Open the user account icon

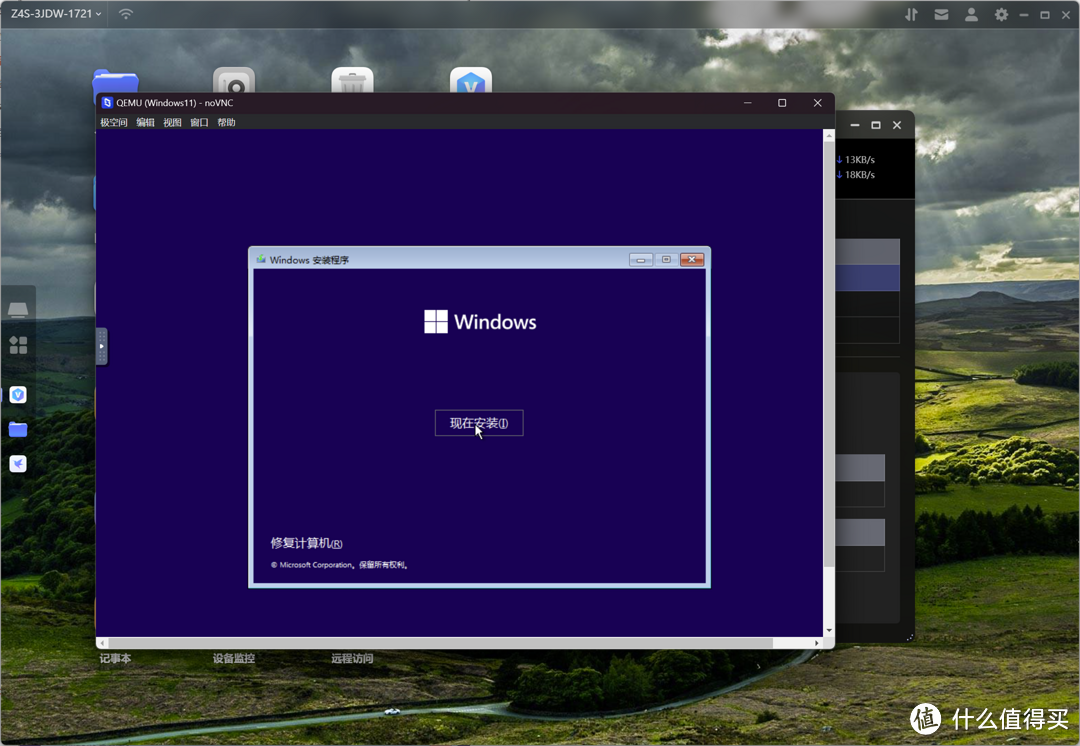pyautogui.click(x=971, y=14)
